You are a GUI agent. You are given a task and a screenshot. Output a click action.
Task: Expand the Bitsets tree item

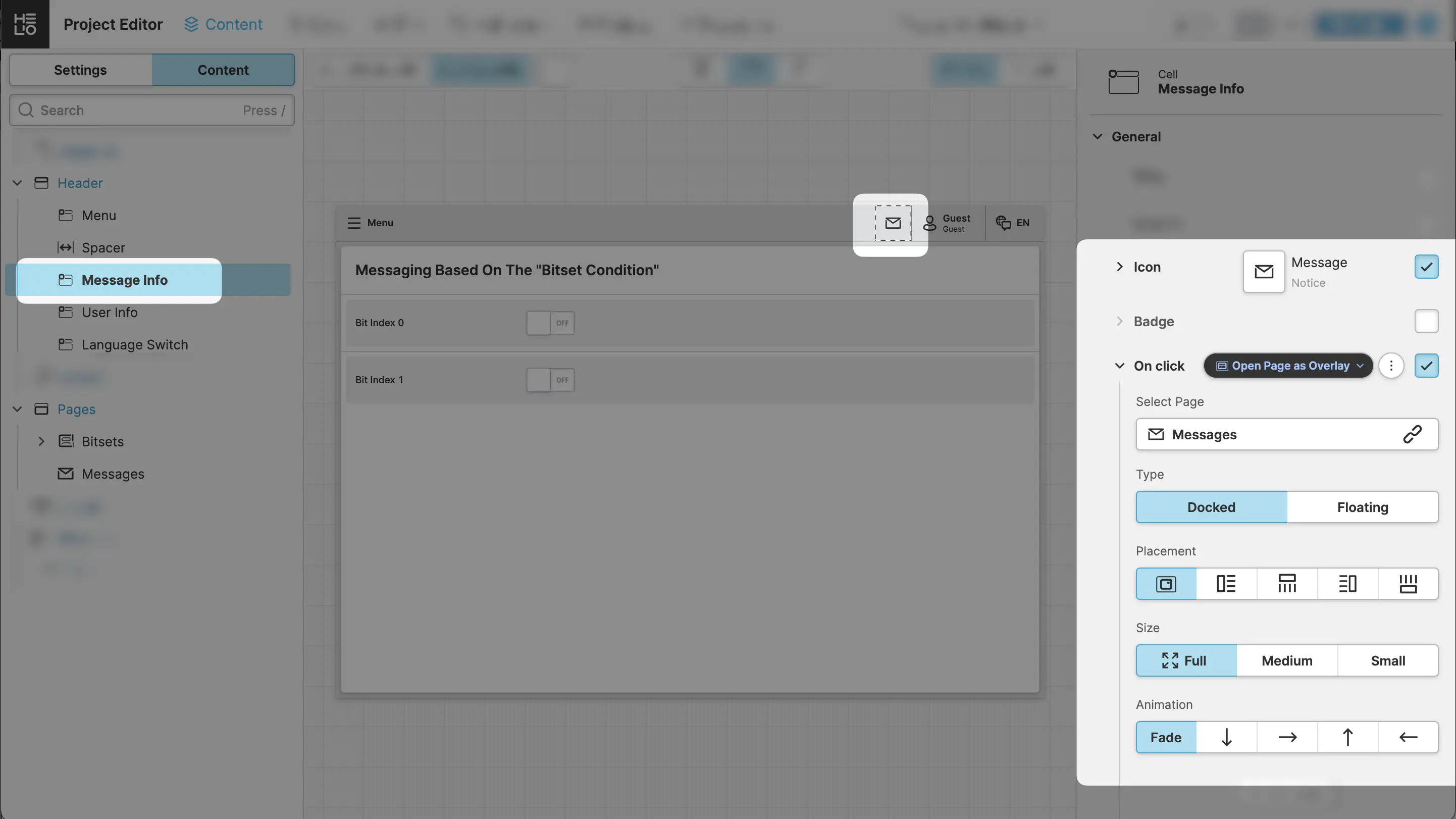pyautogui.click(x=41, y=441)
